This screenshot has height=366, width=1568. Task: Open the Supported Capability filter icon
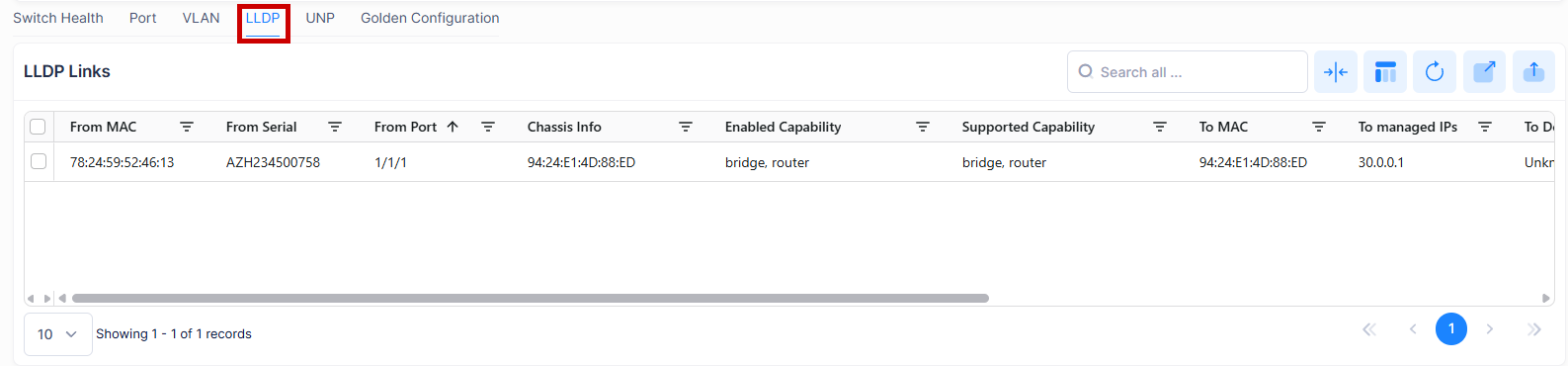[x=1160, y=127]
